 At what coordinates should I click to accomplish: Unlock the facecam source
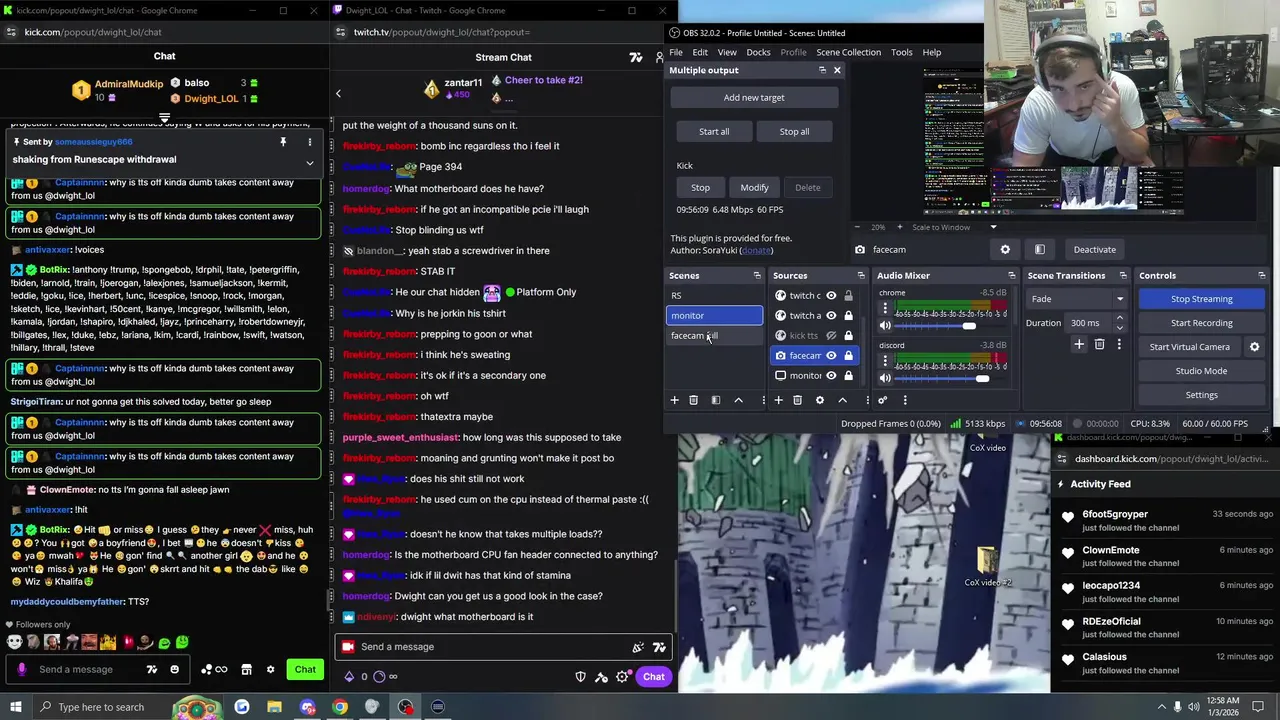(x=848, y=356)
